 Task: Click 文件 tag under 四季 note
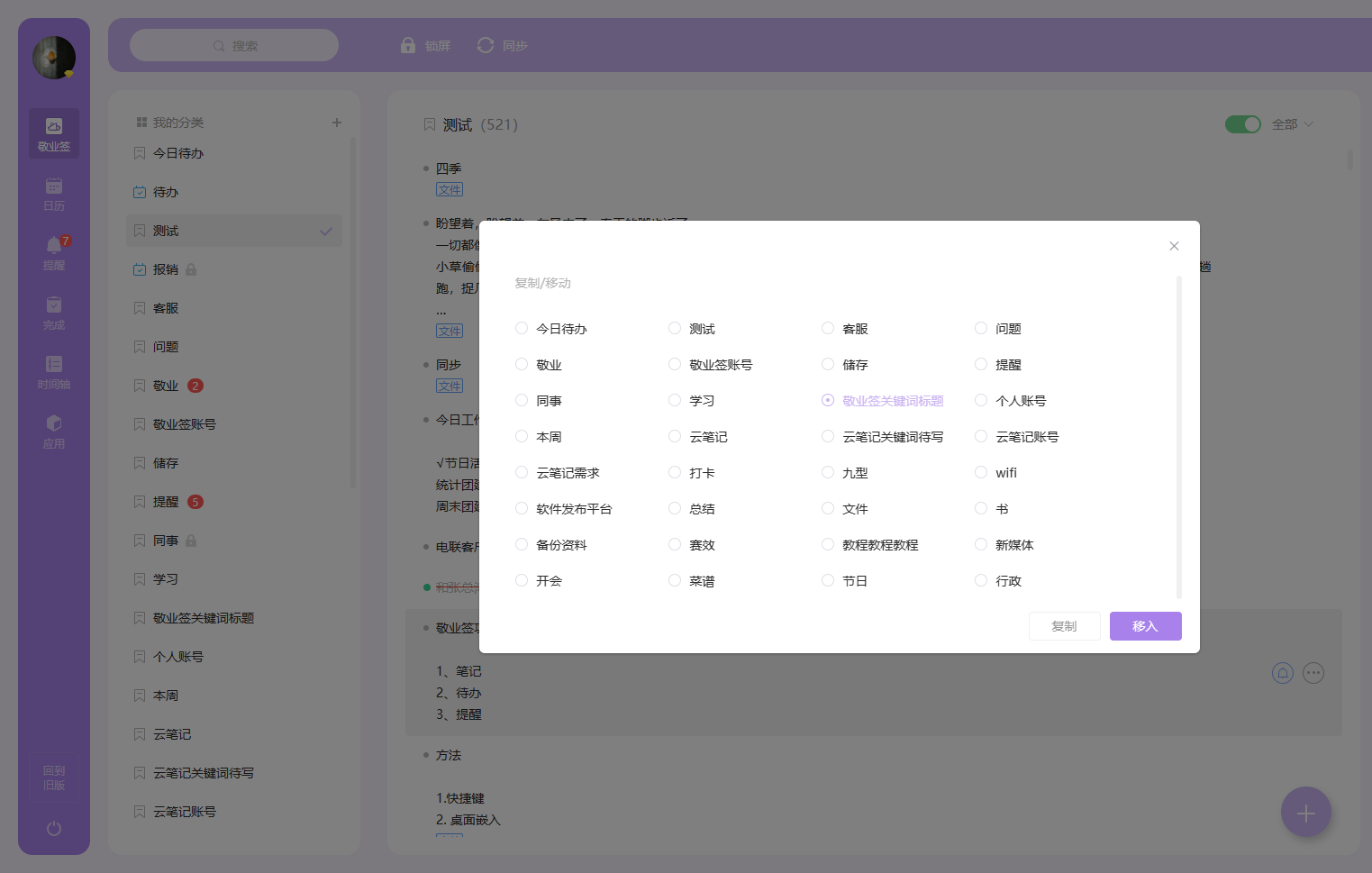tap(450, 189)
